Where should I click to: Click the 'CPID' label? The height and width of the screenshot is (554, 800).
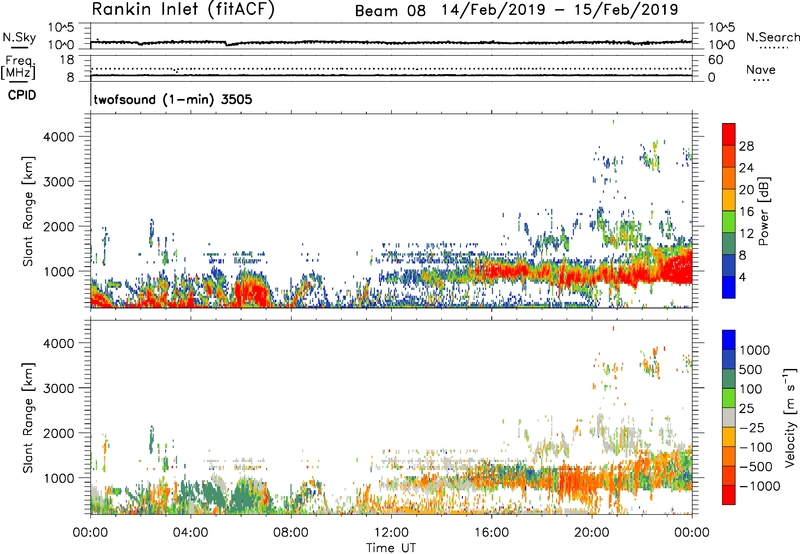tap(22, 95)
